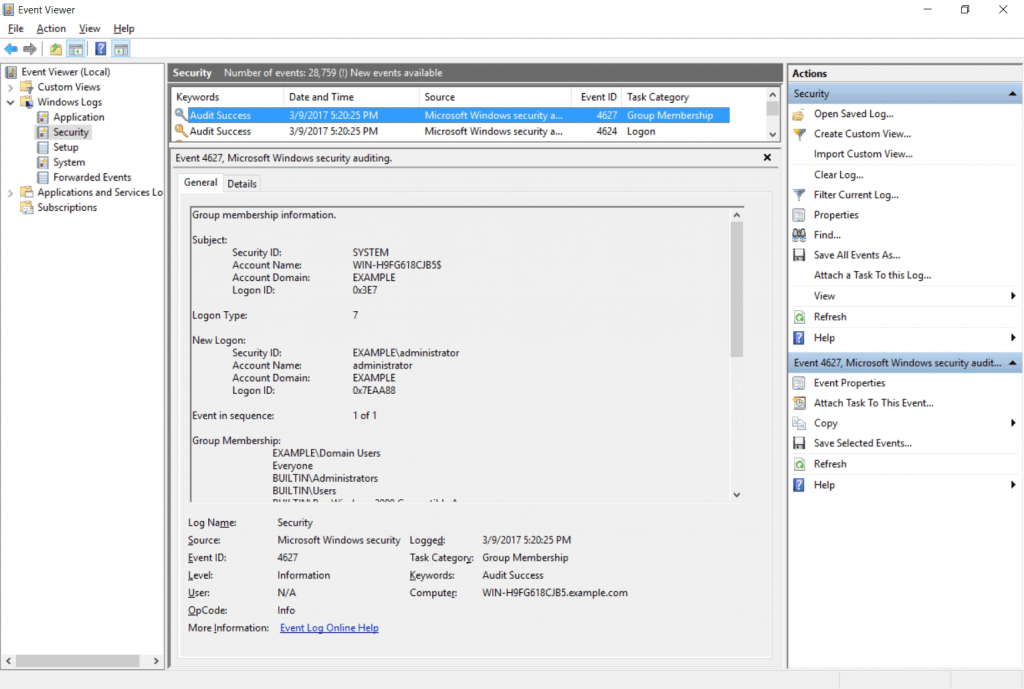Collapse the Security actions section

1011,93
